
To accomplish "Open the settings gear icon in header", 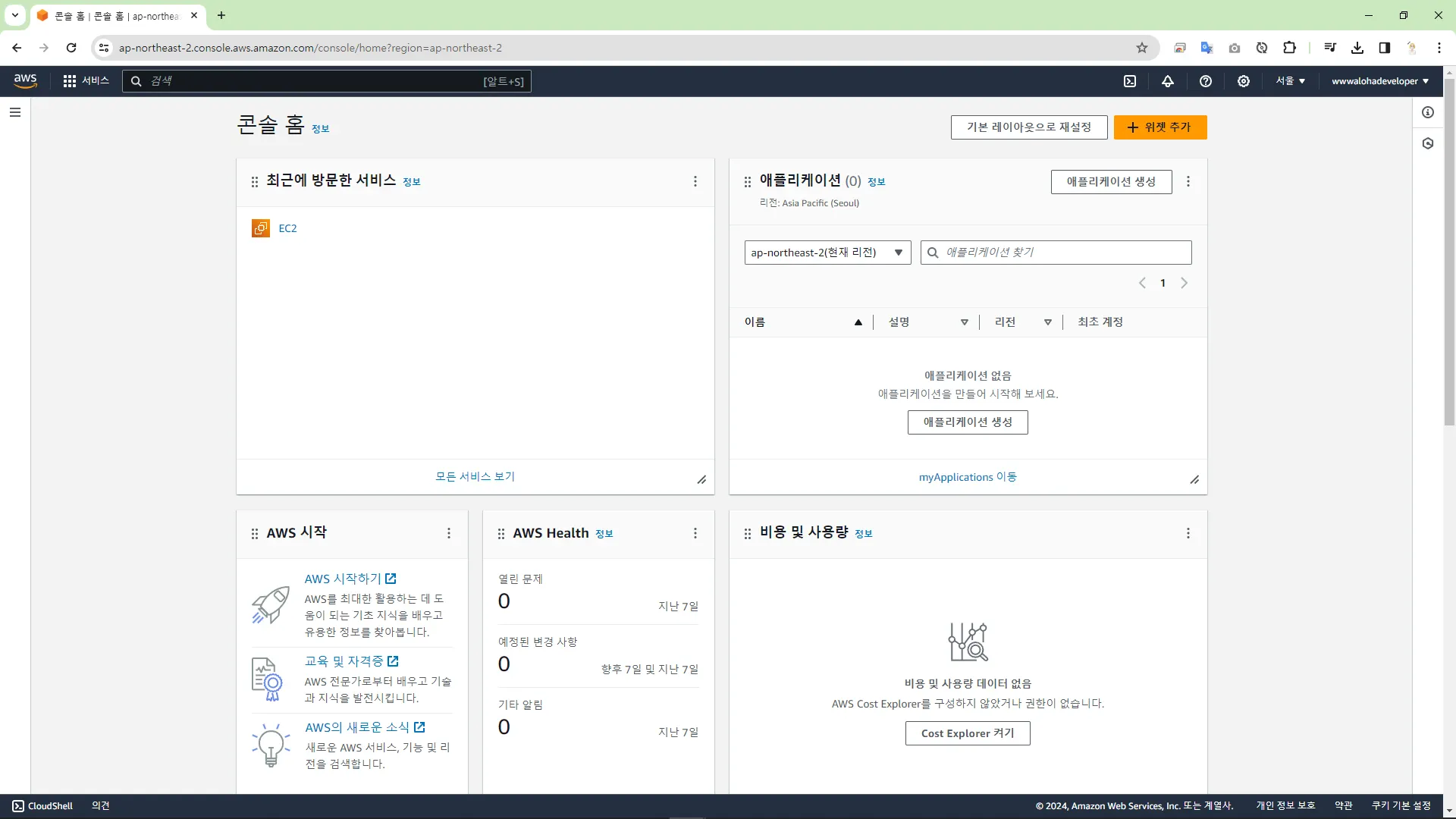I will click(x=1244, y=81).
